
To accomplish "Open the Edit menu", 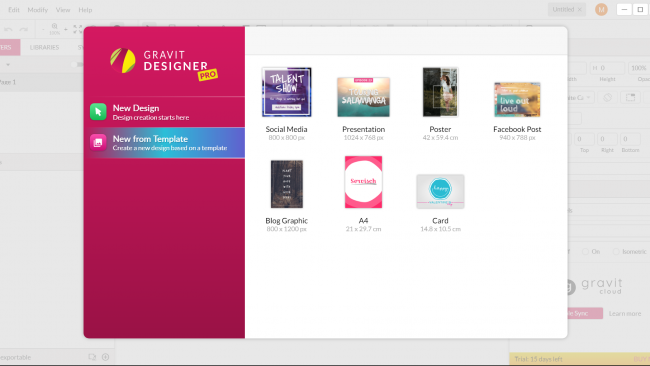I will tap(14, 10).
